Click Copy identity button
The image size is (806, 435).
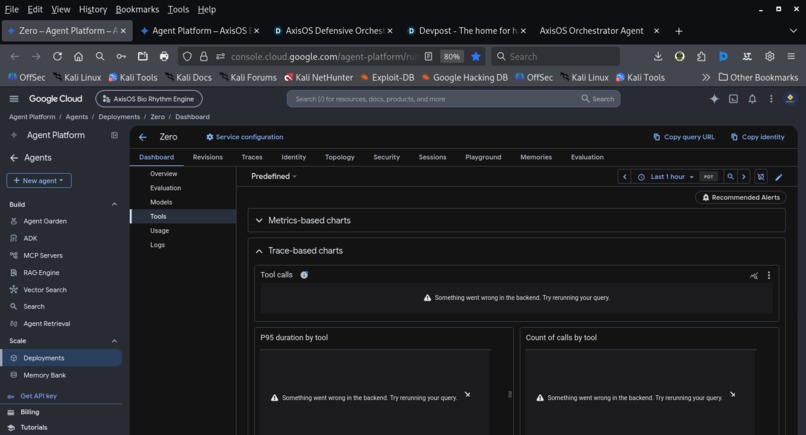758,137
